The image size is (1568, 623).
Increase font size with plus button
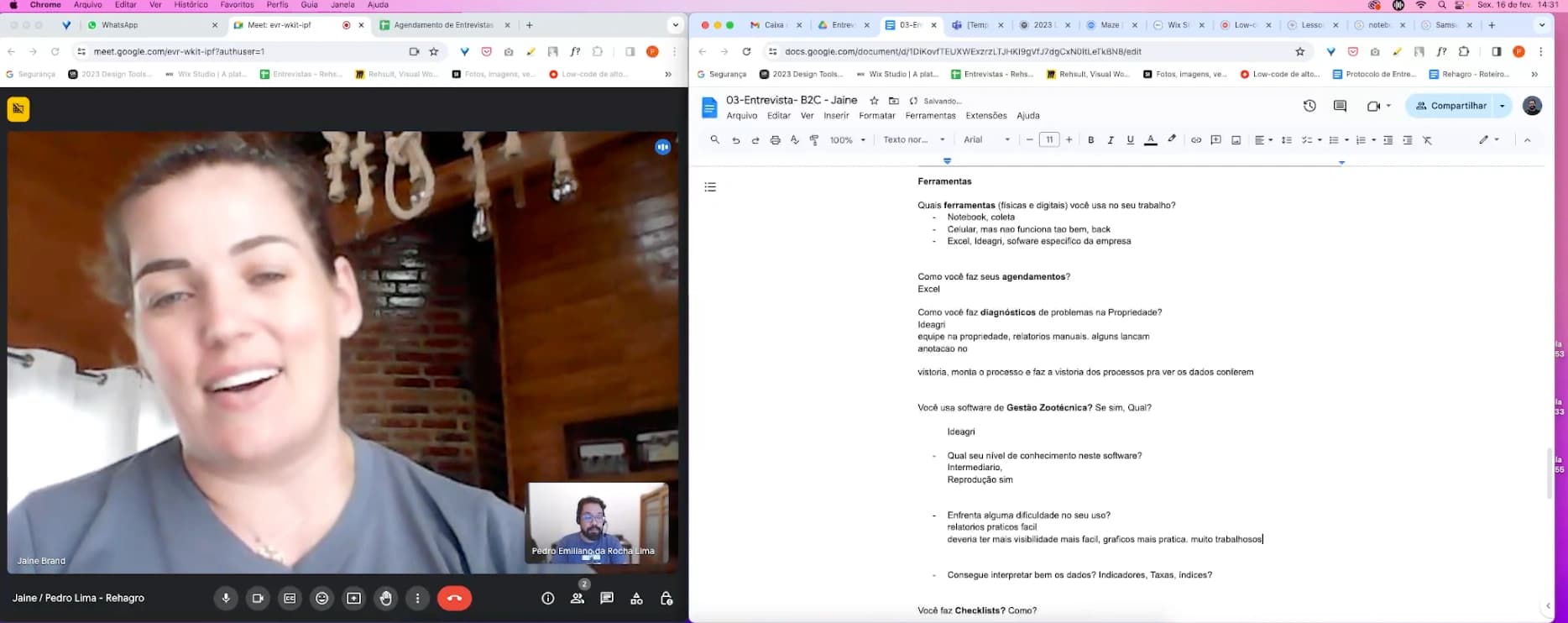(x=1069, y=140)
